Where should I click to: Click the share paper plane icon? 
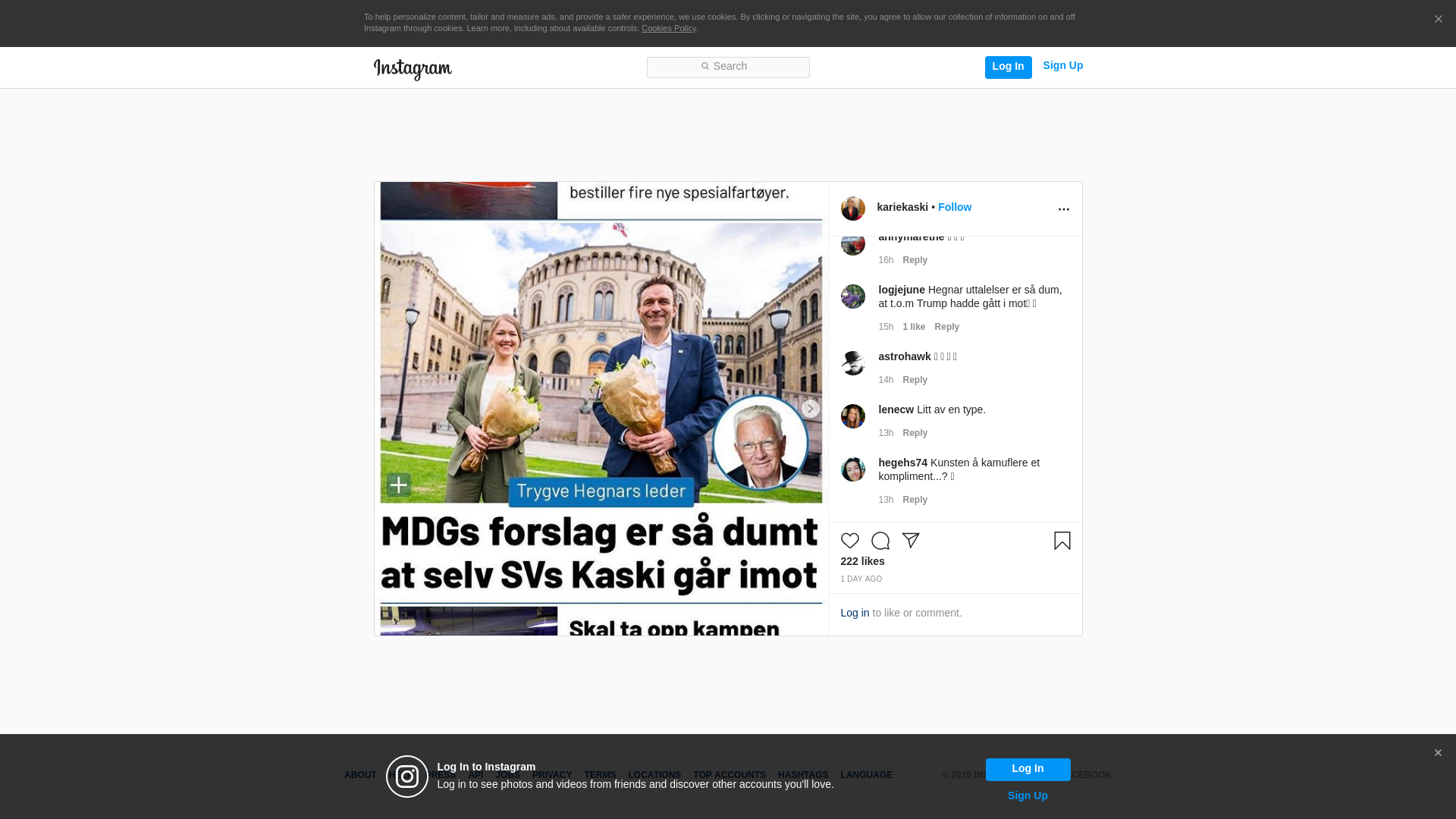(910, 541)
